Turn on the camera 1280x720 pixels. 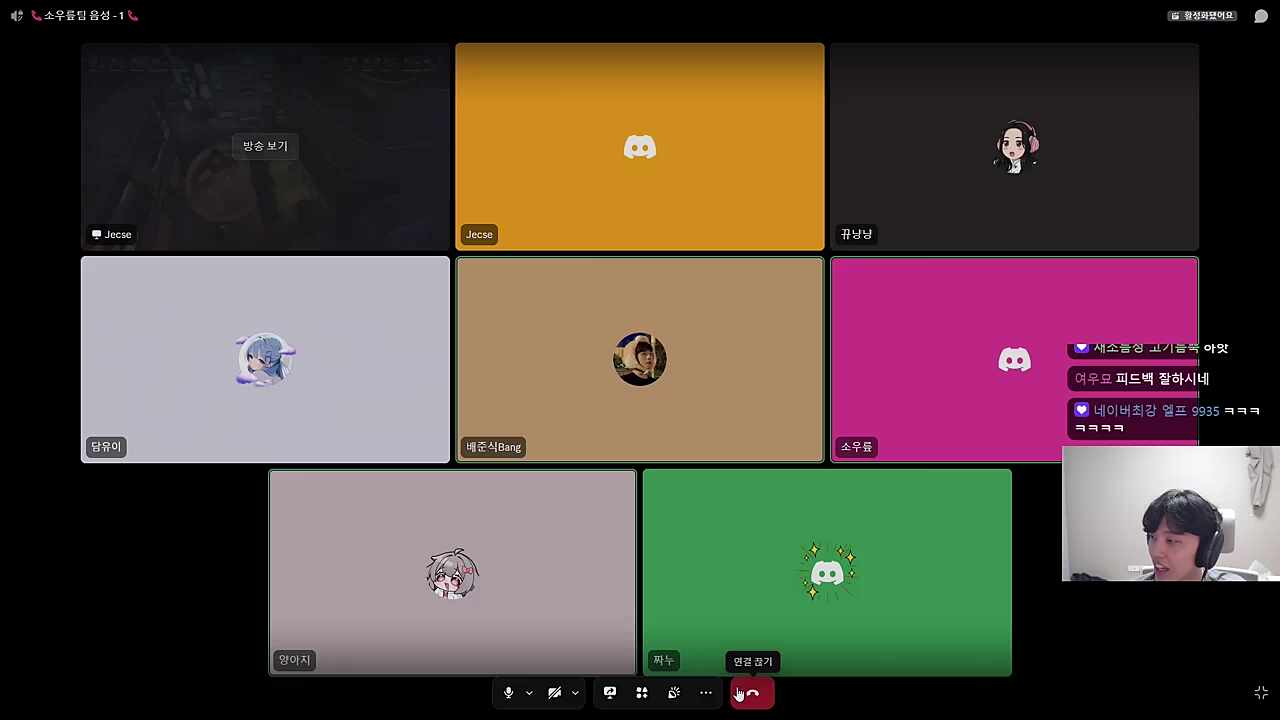tap(554, 693)
